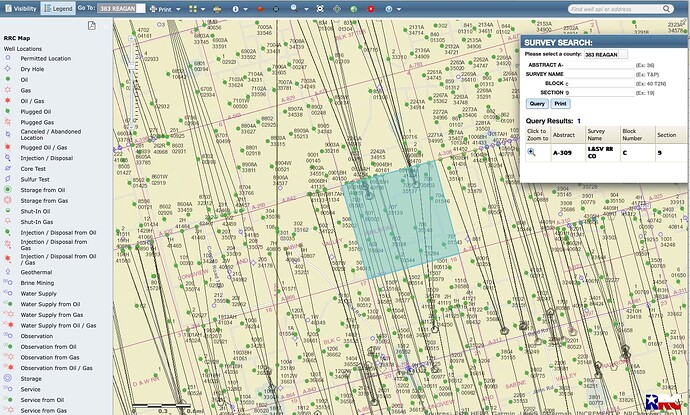Click the Texas RRC logo
The width and height of the screenshot is (690, 415).
(x=663, y=402)
